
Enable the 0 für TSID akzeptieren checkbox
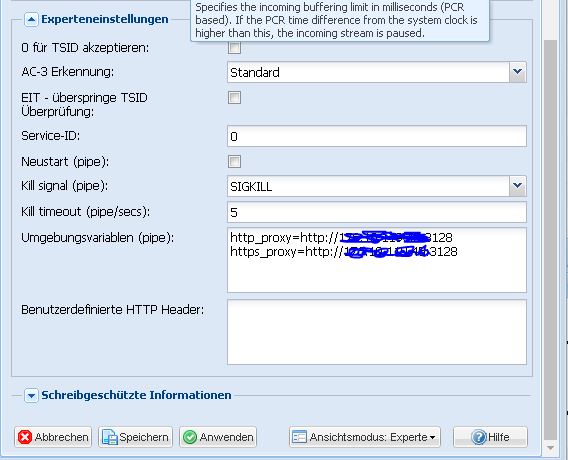pos(234,47)
